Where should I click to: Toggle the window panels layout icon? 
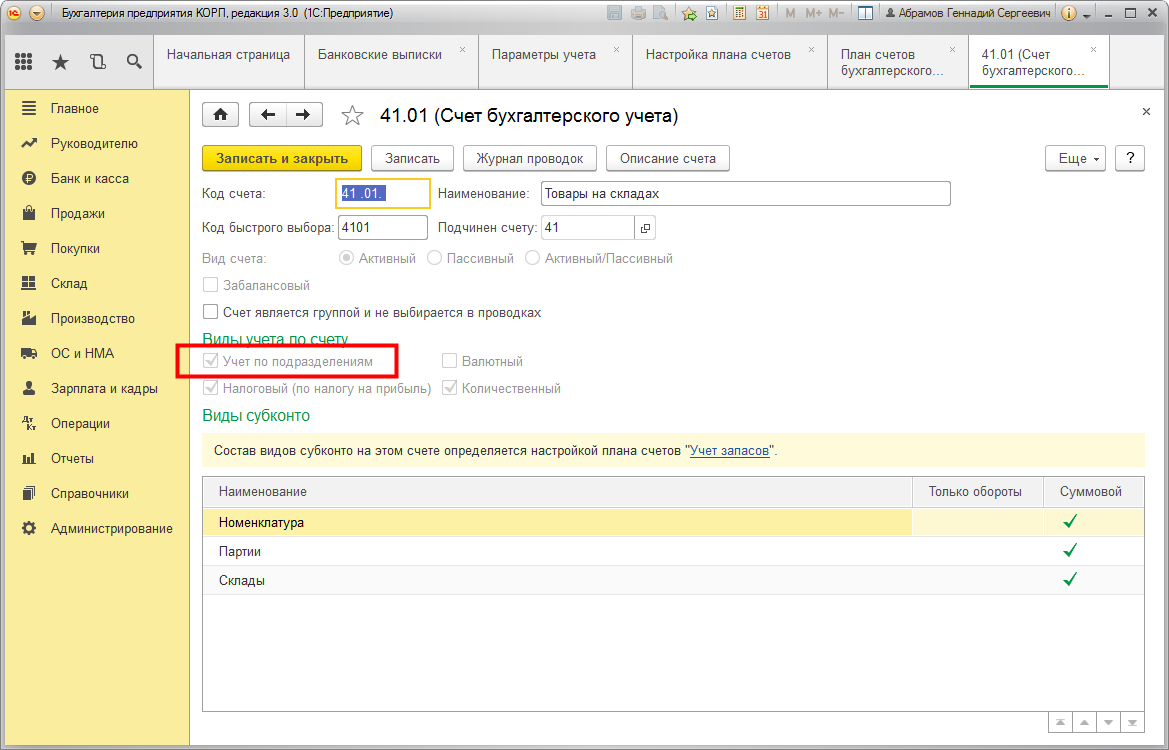[x=866, y=13]
